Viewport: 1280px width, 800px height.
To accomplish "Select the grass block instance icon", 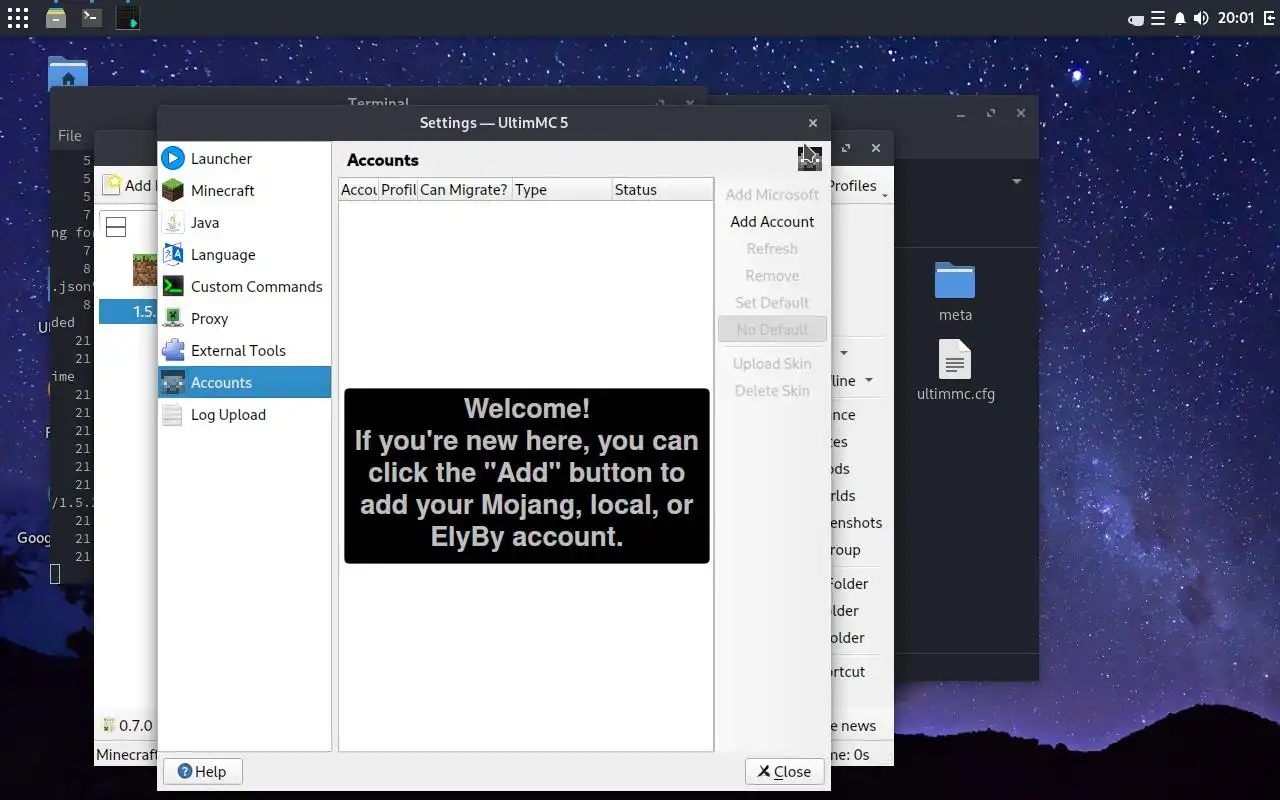I will [145, 270].
